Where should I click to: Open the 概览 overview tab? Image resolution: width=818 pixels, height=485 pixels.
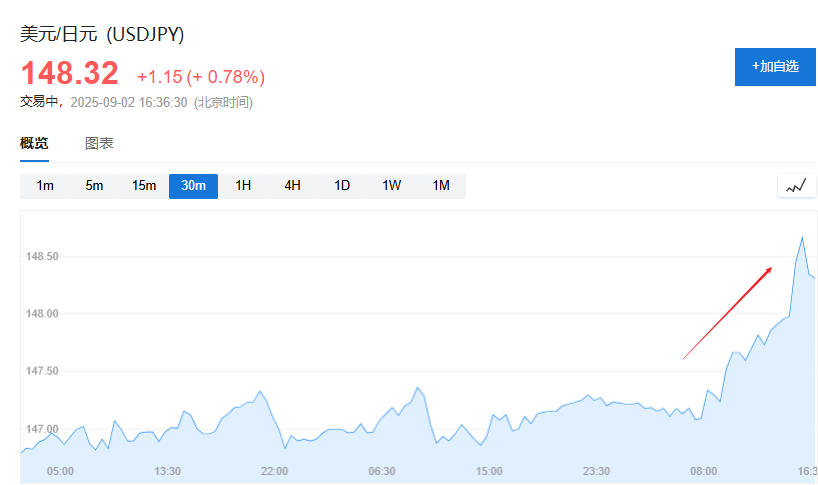click(34, 143)
